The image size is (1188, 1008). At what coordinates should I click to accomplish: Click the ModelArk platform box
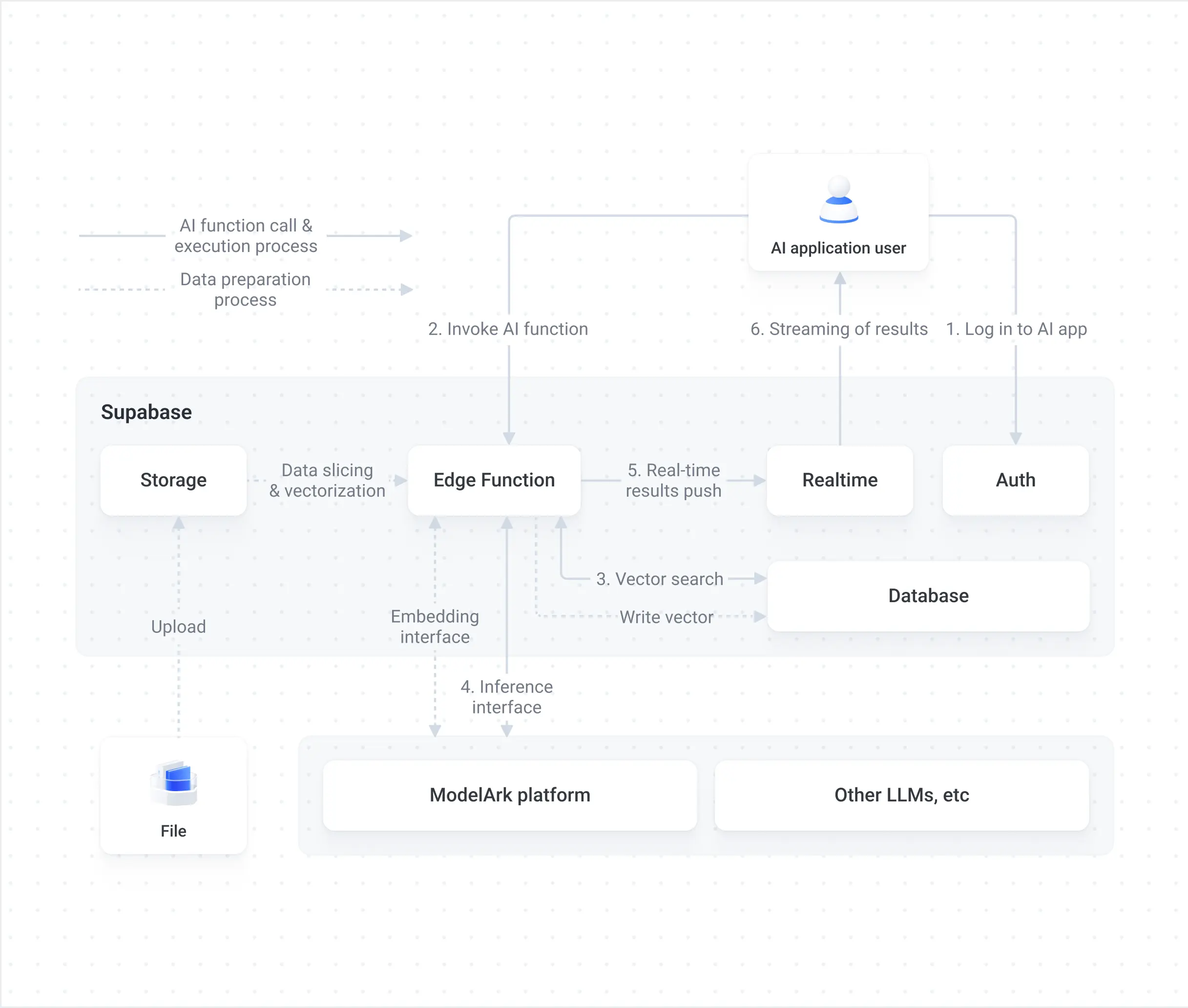tap(510, 795)
